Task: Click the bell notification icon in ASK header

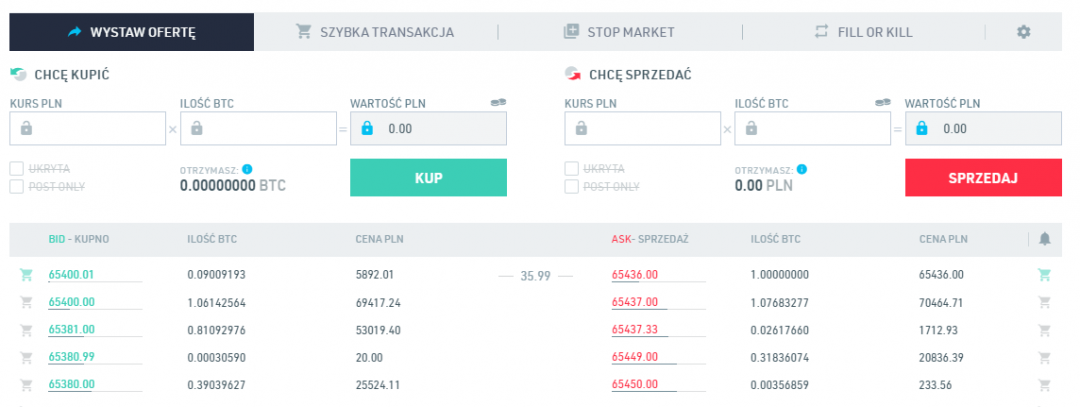Action: click(x=1045, y=239)
